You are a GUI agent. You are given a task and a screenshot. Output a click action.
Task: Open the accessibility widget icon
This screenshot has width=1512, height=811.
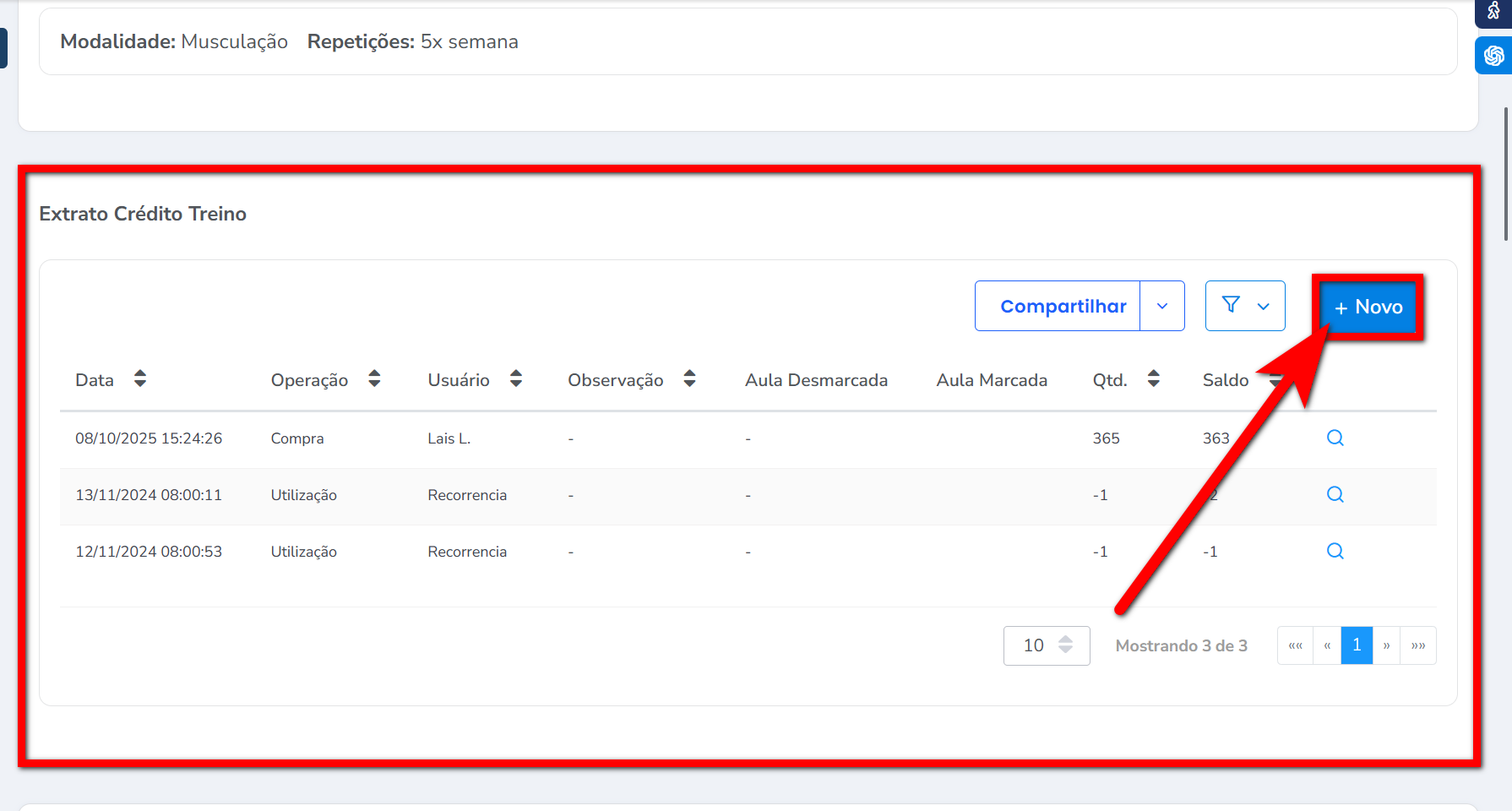click(x=1493, y=11)
